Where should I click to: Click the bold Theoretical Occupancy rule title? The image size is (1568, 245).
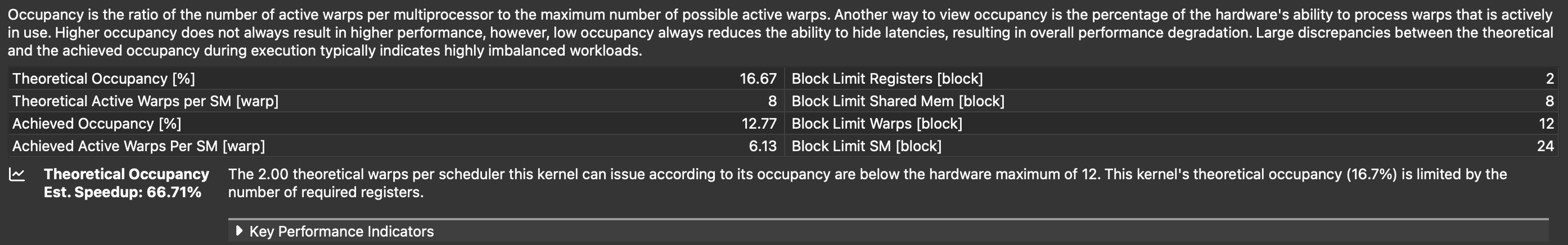(126, 175)
